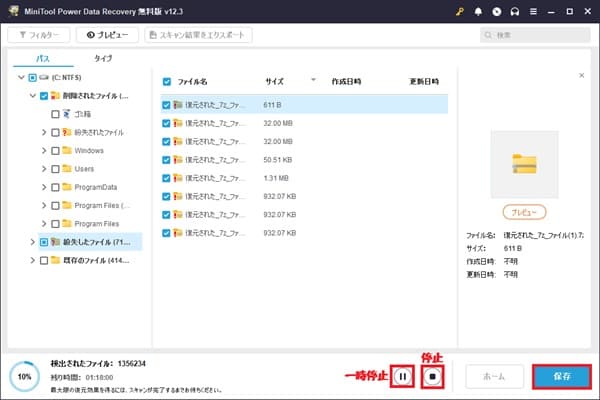Check the 紛失されたファイル checkbox
600x400 pixels.
55,132
